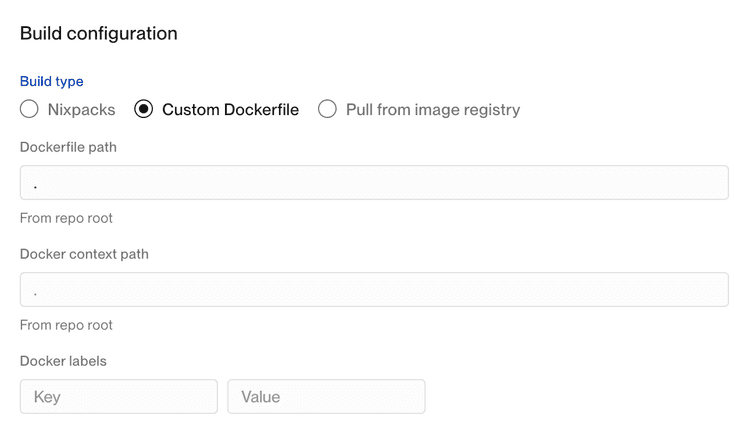Focus the Docker context path input field
This screenshot has height=443, width=750.
[x=374, y=290]
